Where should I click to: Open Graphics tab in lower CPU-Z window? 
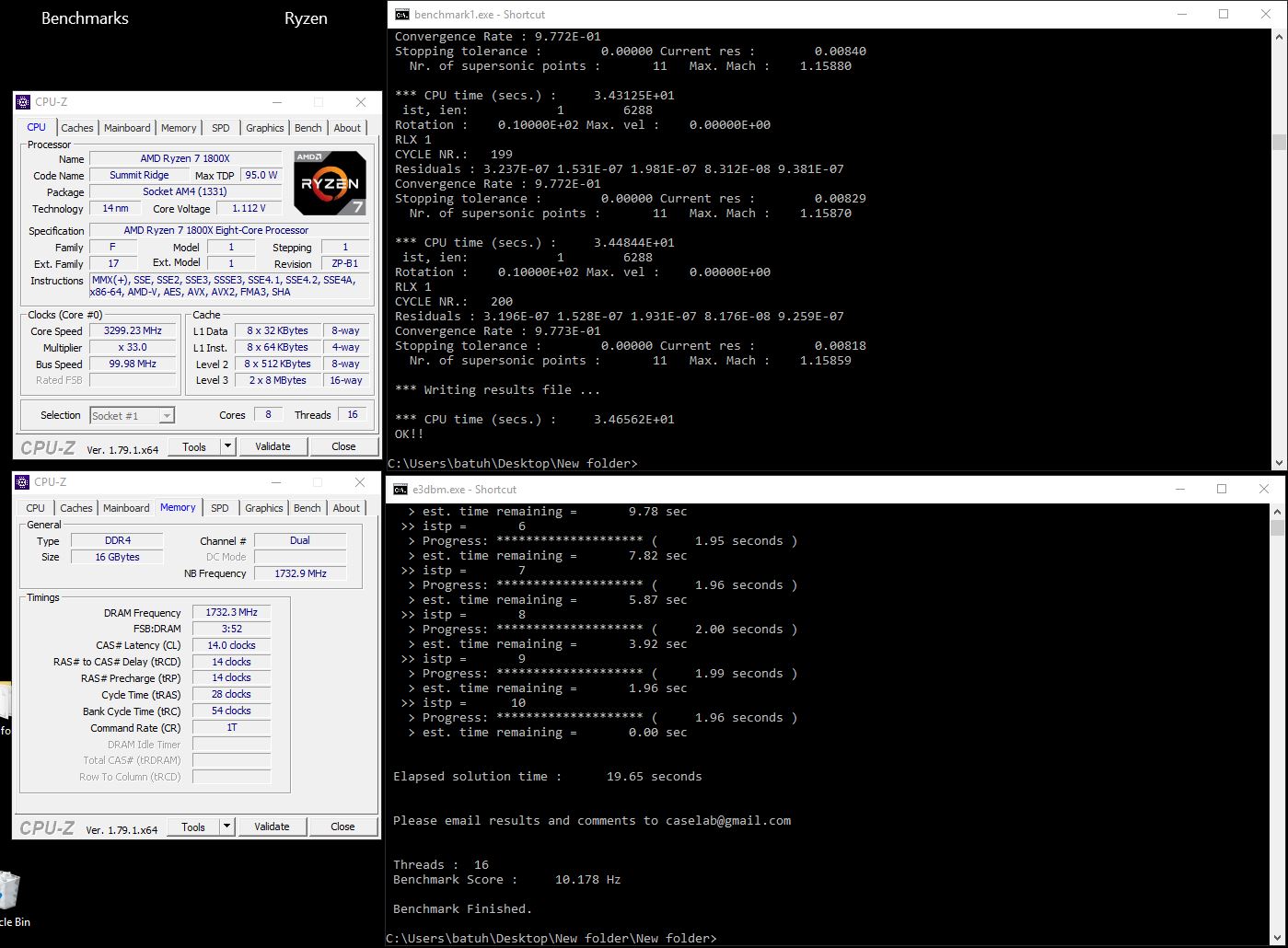pyautogui.click(x=264, y=508)
